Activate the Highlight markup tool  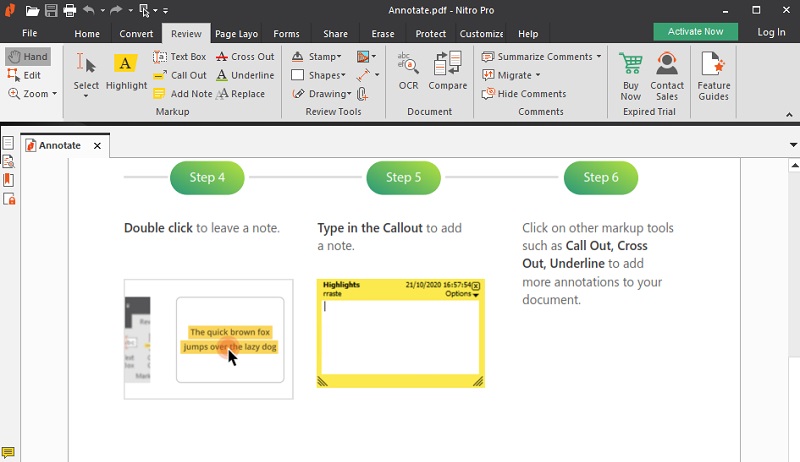click(126, 71)
